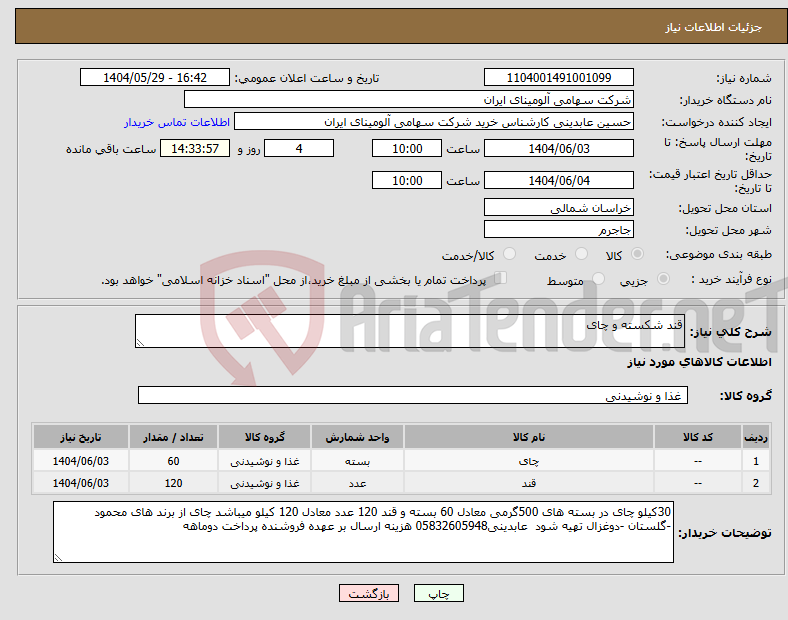Click the general description box قند شکسته و چای
This screenshot has height=620, width=788.
410,331
